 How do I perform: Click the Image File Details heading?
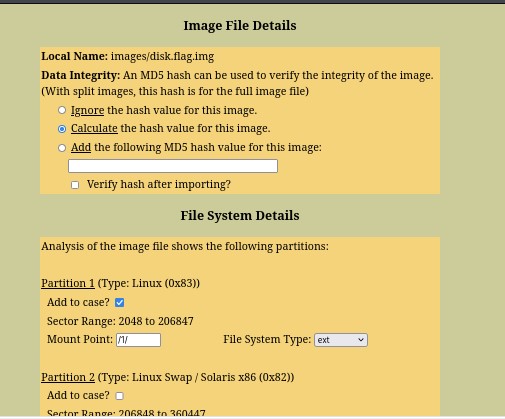pos(240,26)
